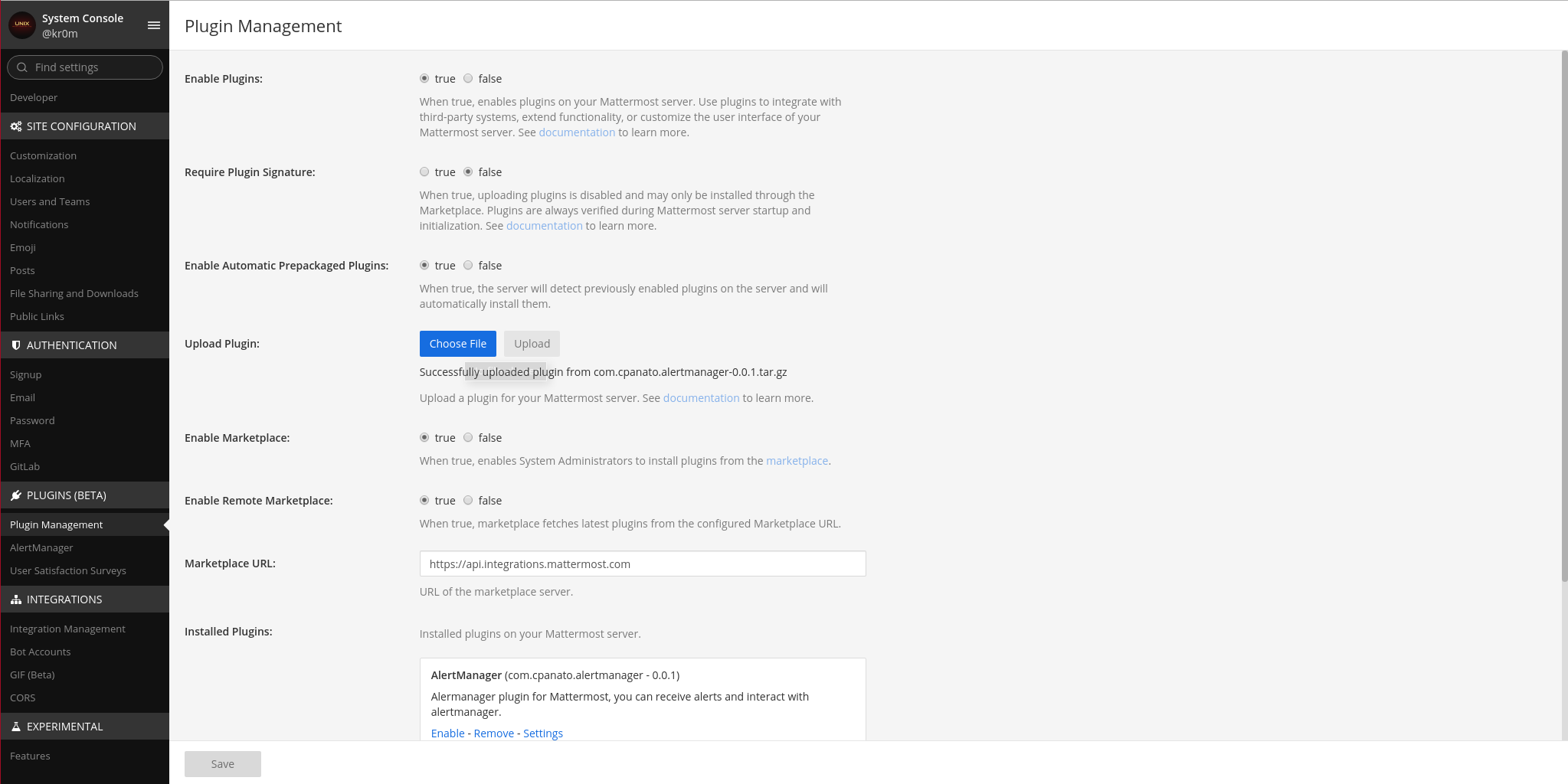Viewport: 1568px width, 784px height.
Task: Set Require Plugin Signature to true
Action: (x=424, y=172)
